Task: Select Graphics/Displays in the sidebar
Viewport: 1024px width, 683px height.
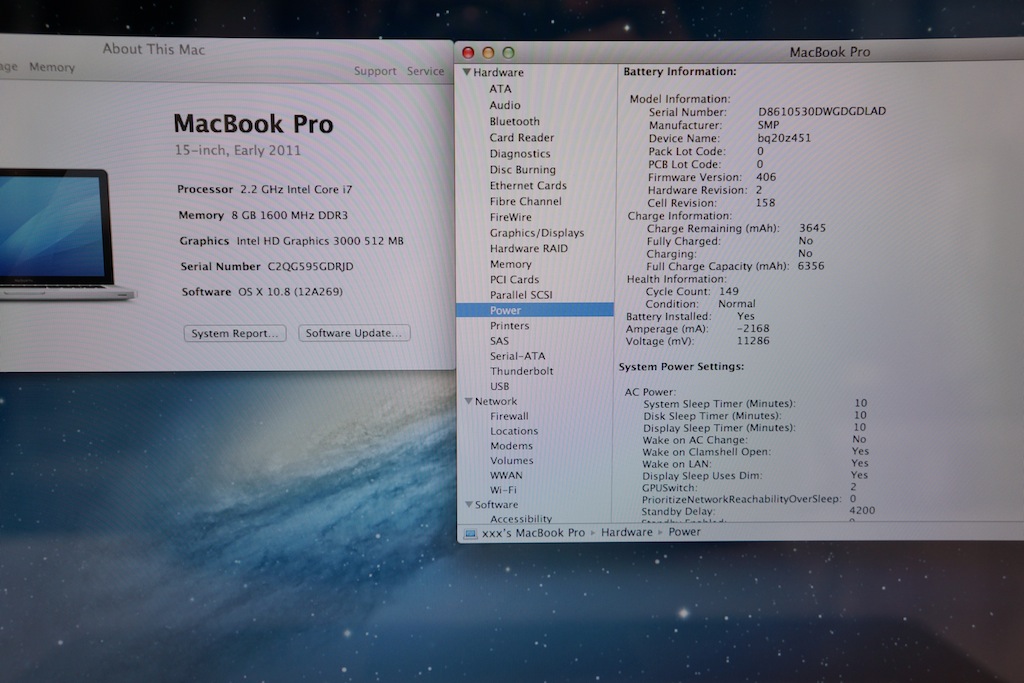Action: pyautogui.click(x=537, y=232)
